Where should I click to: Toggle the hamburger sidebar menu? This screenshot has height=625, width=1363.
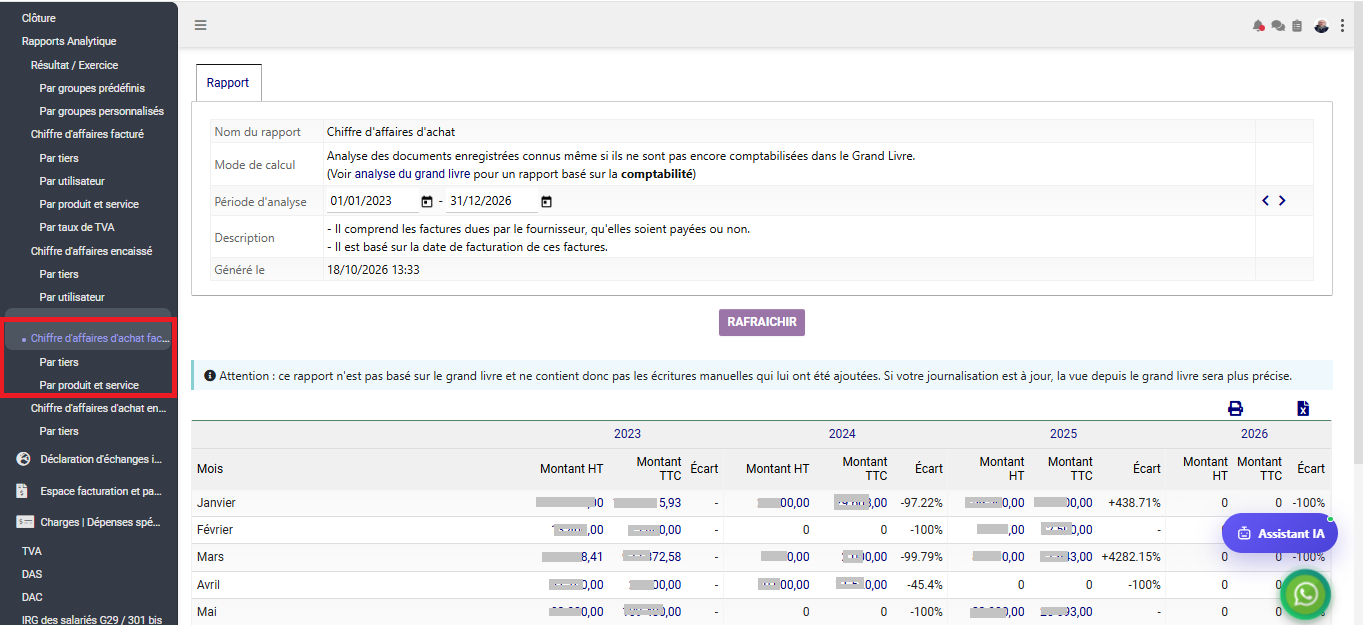pos(201,25)
